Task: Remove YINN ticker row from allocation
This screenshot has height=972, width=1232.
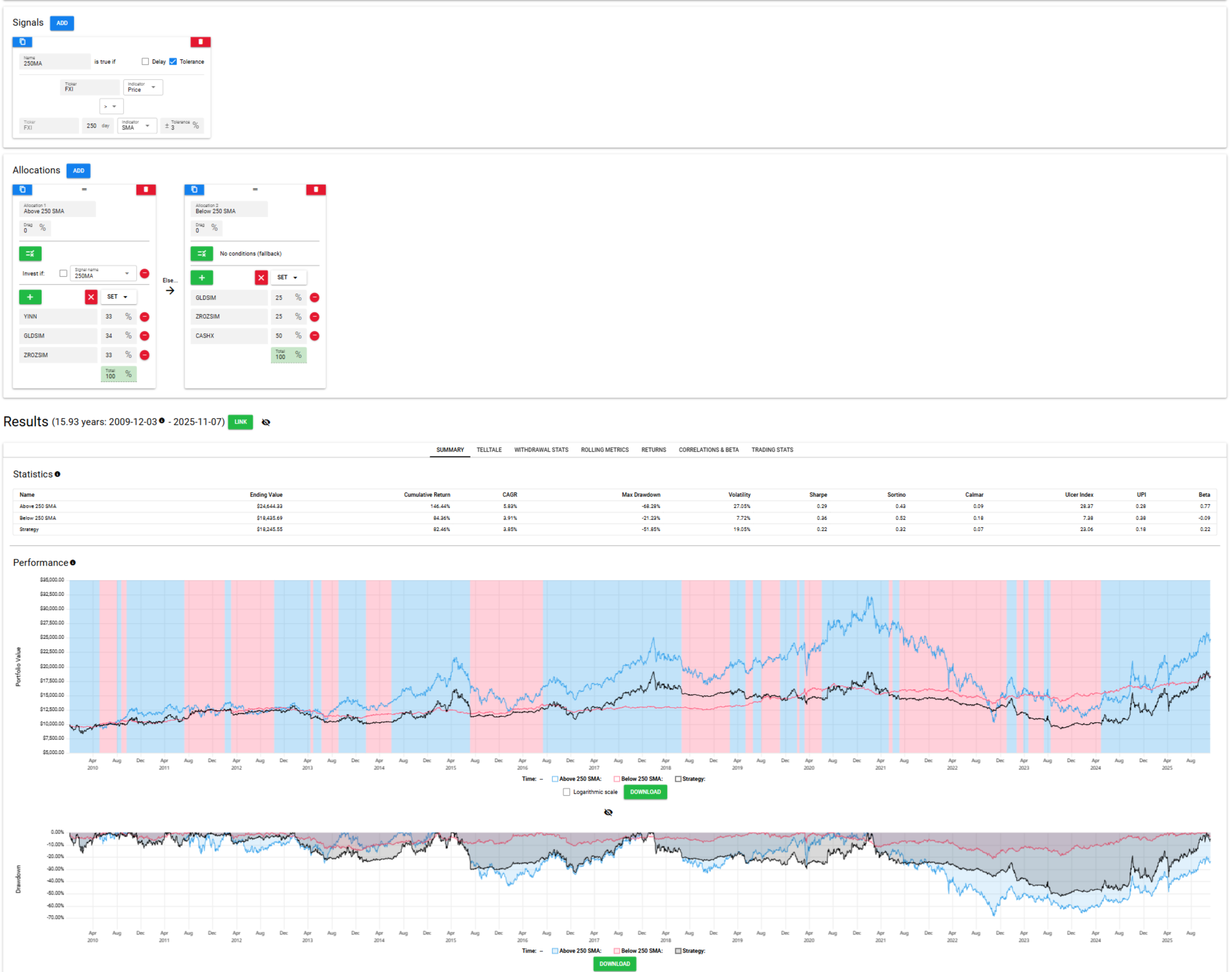Action: [x=145, y=317]
